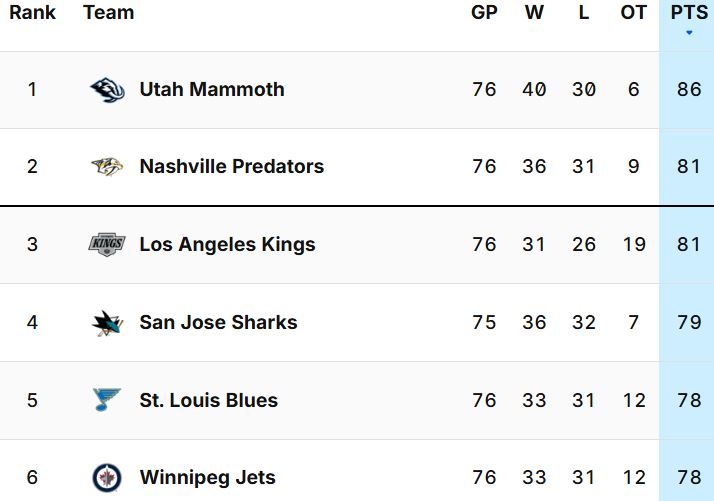
Task: Click the Team column header
Action: [109, 13]
